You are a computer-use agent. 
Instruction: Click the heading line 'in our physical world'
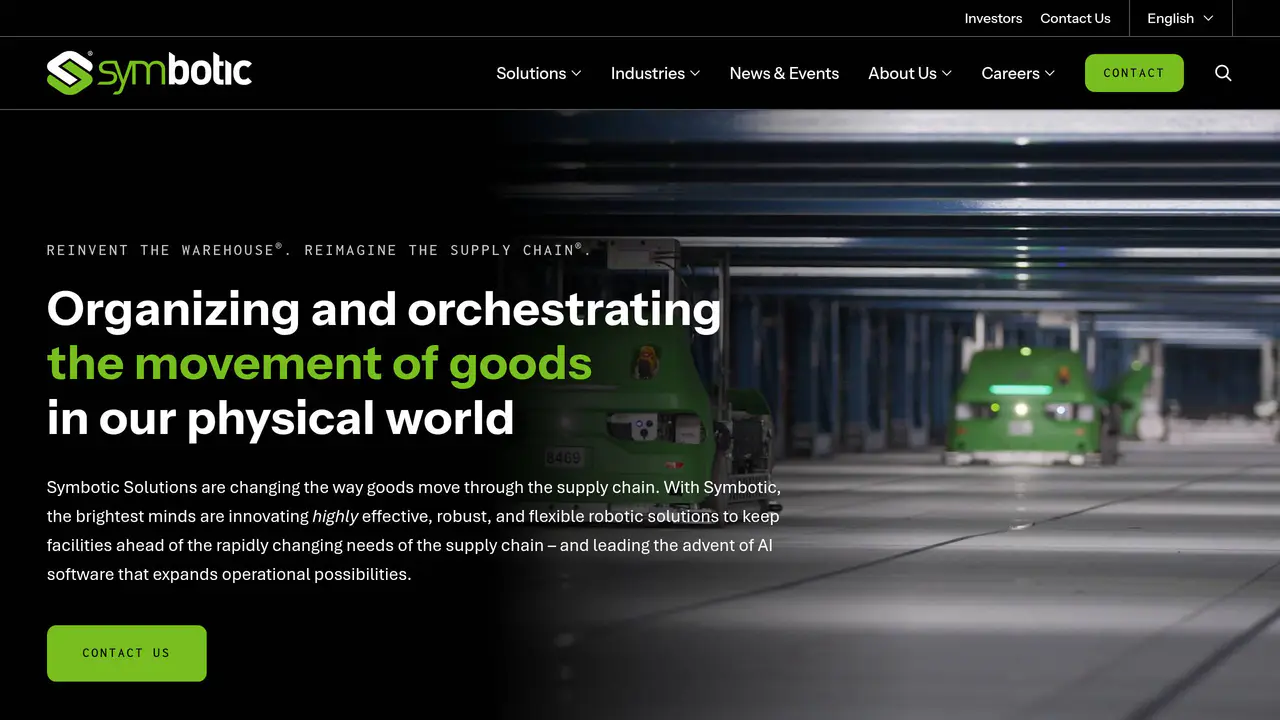tap(280, 417)
